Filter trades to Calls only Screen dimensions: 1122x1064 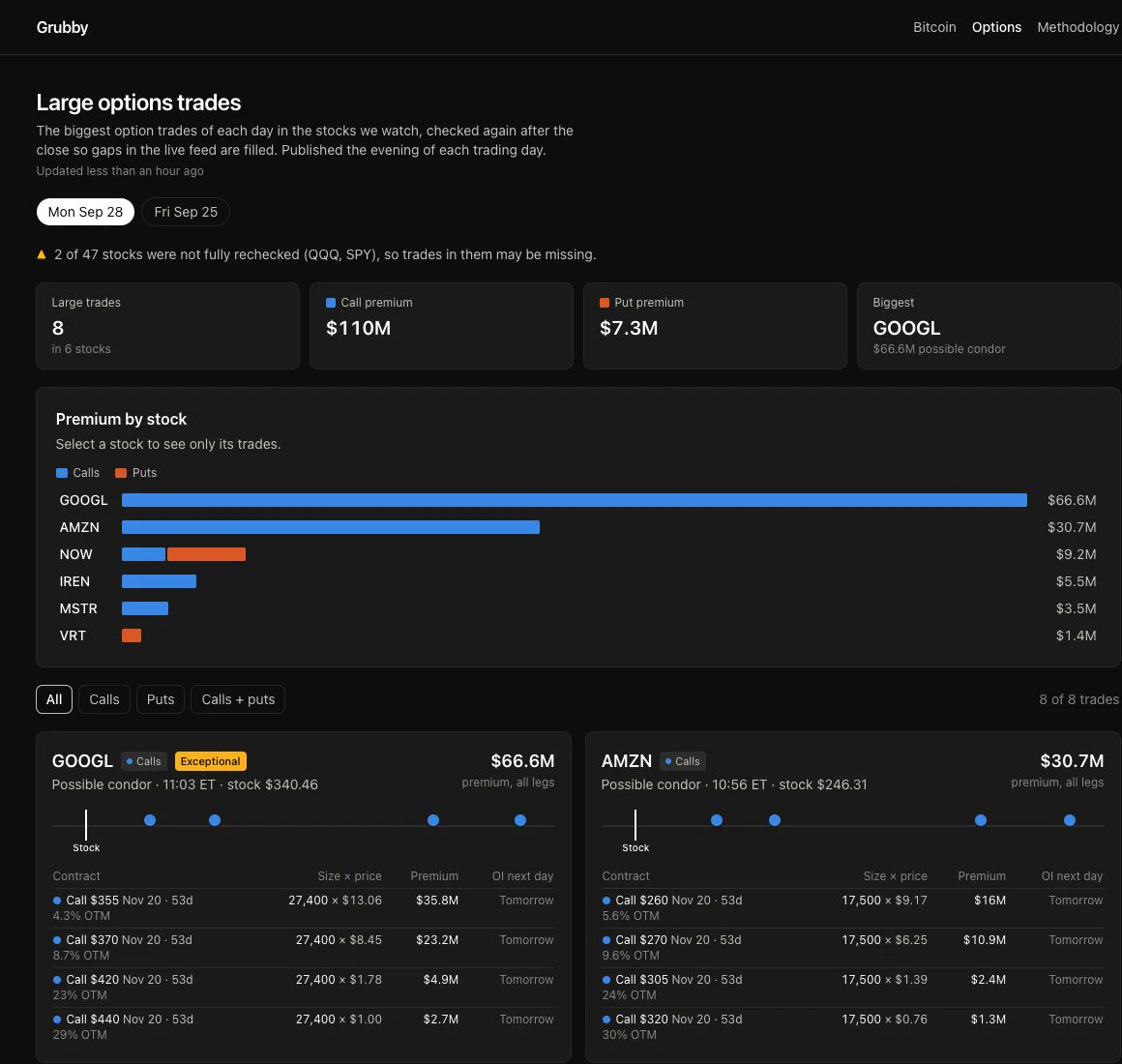click(x=104, y=699)
